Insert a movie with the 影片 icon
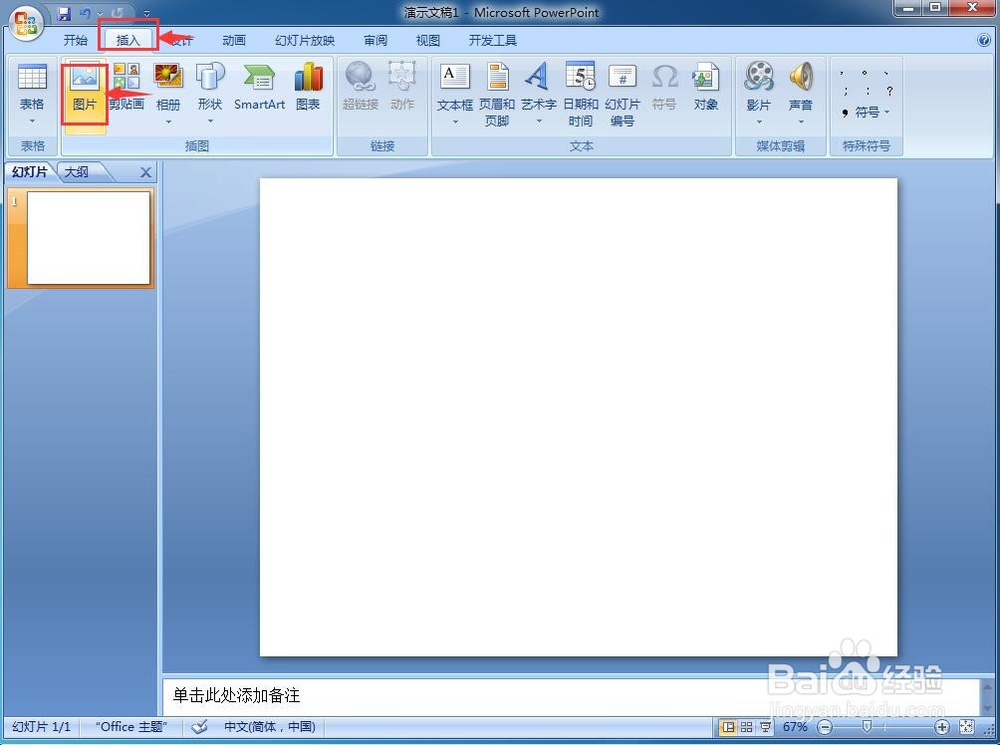The height and width of the screenshot is (745, 1000). pyautogui.click(x=759, y=77)
